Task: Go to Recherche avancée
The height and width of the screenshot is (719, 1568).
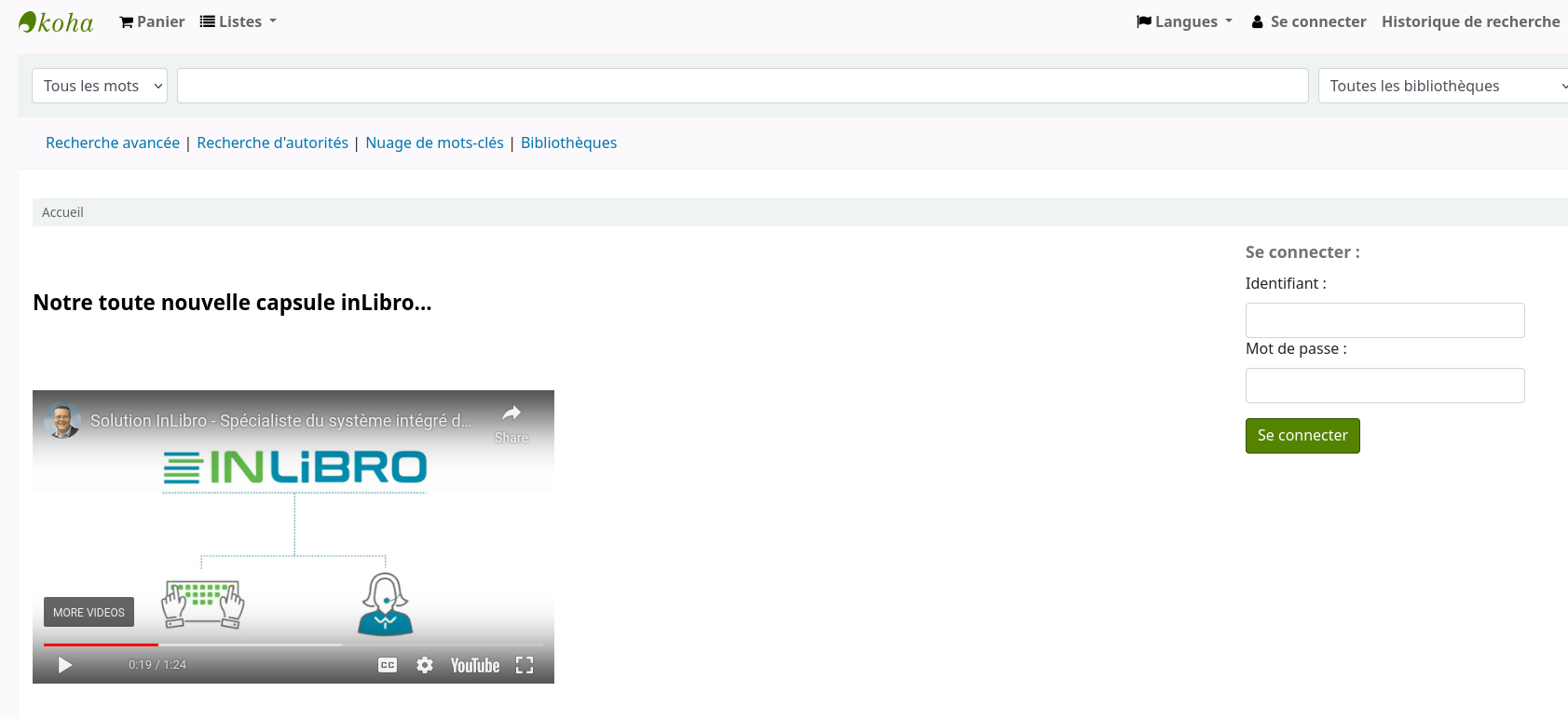Action: 113,142
